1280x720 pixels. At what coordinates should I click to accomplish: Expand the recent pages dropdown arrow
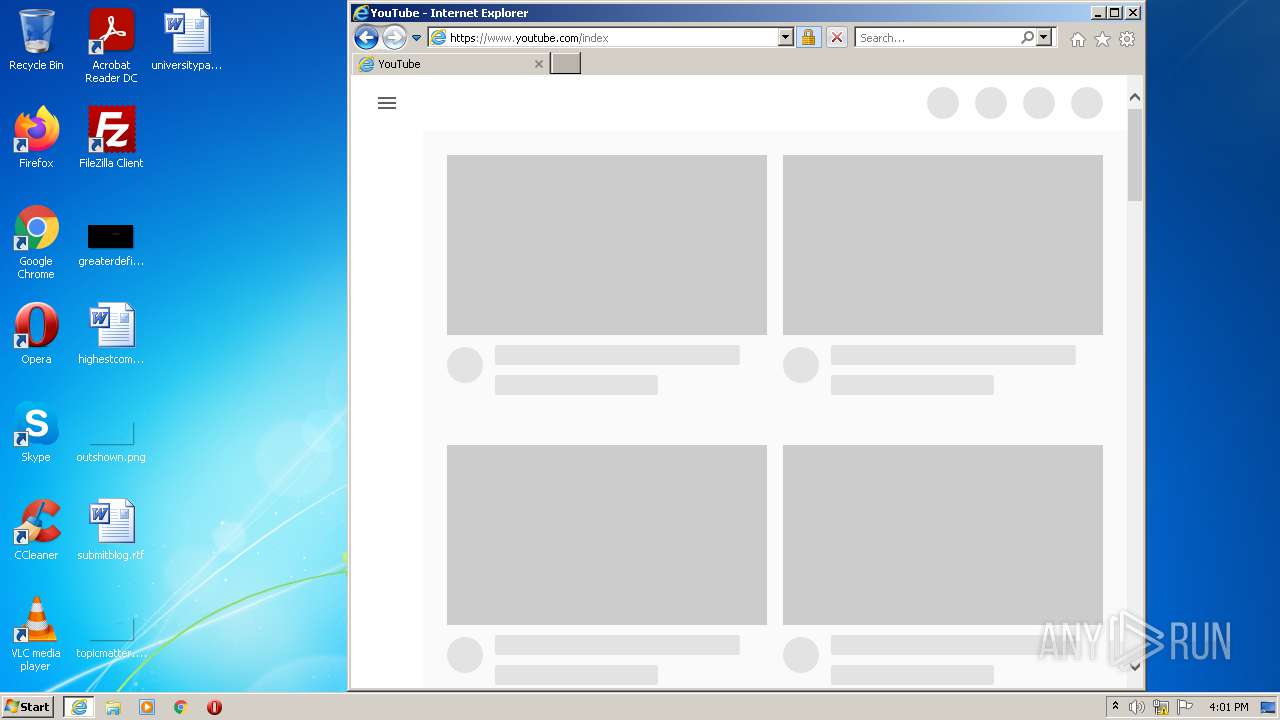417,38
